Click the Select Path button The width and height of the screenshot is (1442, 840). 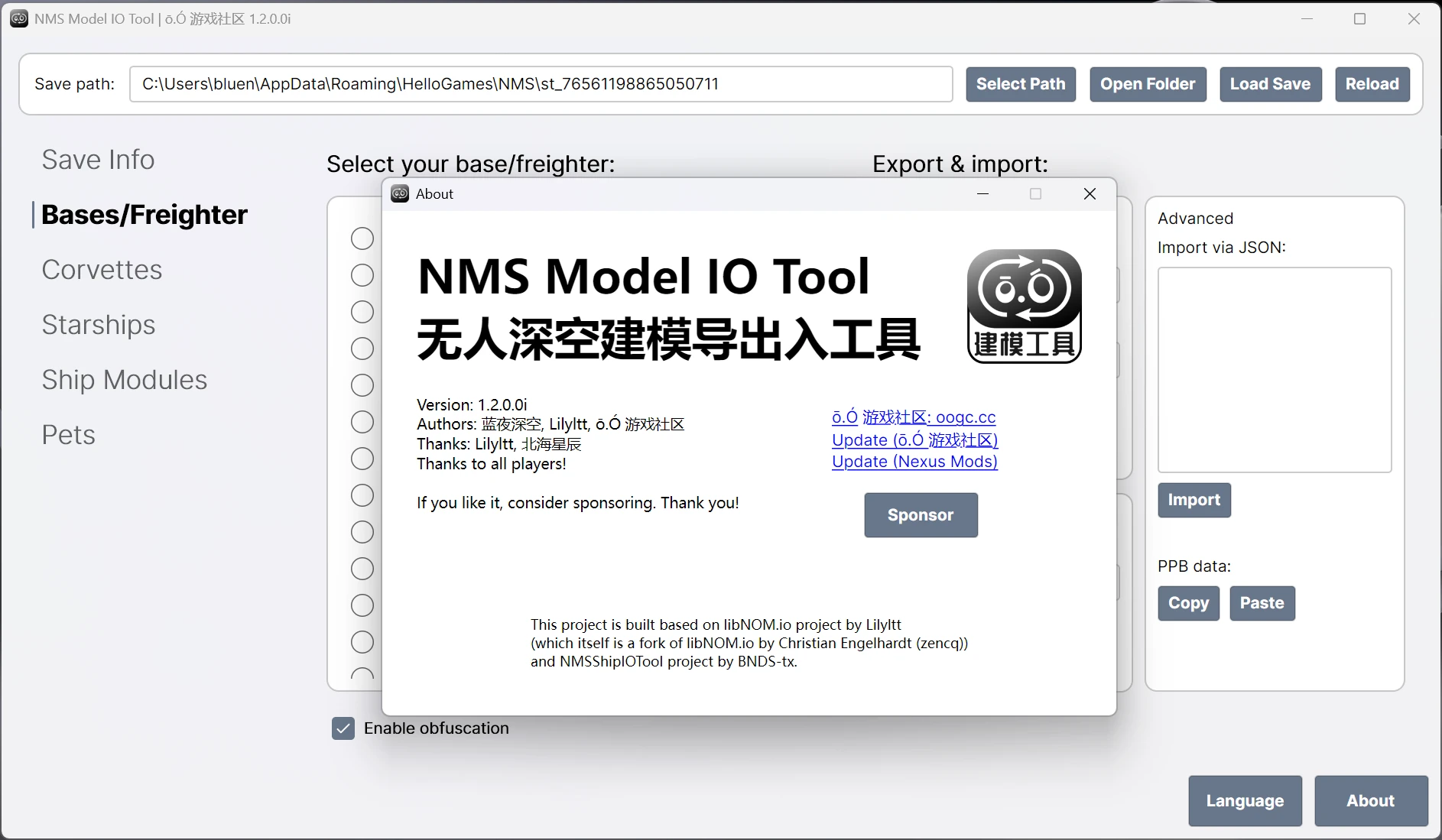tap(1021, 84)
